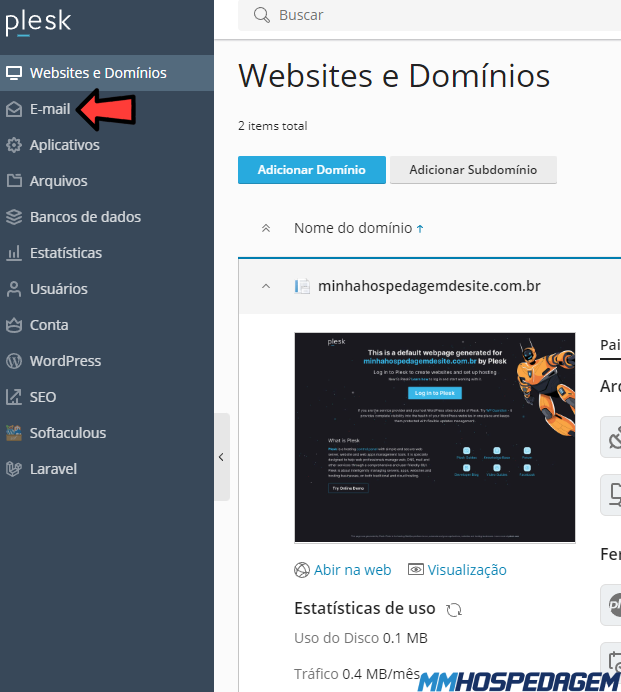Image resolution: width=621 pixels, height=692 pixels.
Task: Click the Laravel logo icon
Action: pos(14,469)
